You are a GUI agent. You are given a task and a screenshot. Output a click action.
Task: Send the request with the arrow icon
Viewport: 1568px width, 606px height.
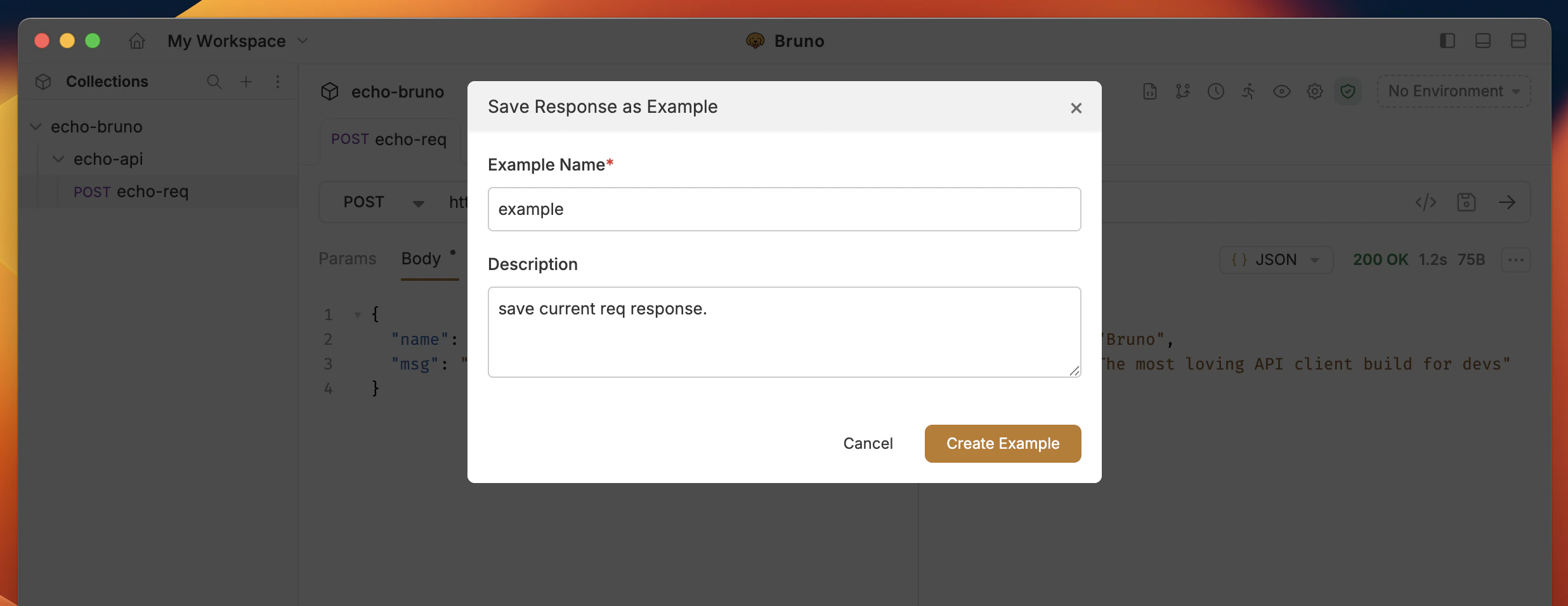(x=1508, y=202)
